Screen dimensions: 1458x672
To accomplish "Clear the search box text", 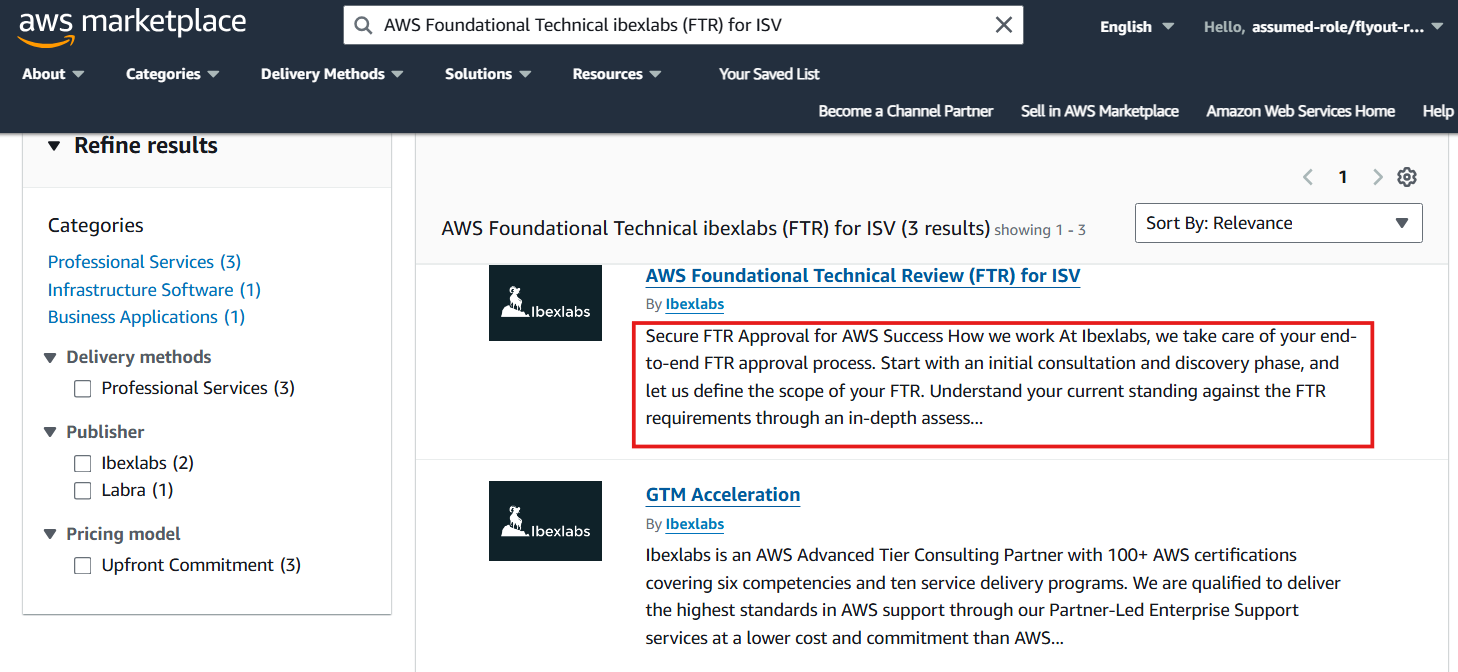I will coord(1004,26).
